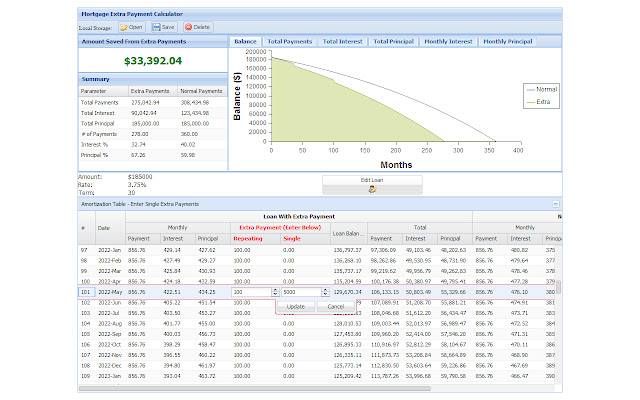Click the Save button in toolbar
Screen dimensions: 640x400
(163, 27)
